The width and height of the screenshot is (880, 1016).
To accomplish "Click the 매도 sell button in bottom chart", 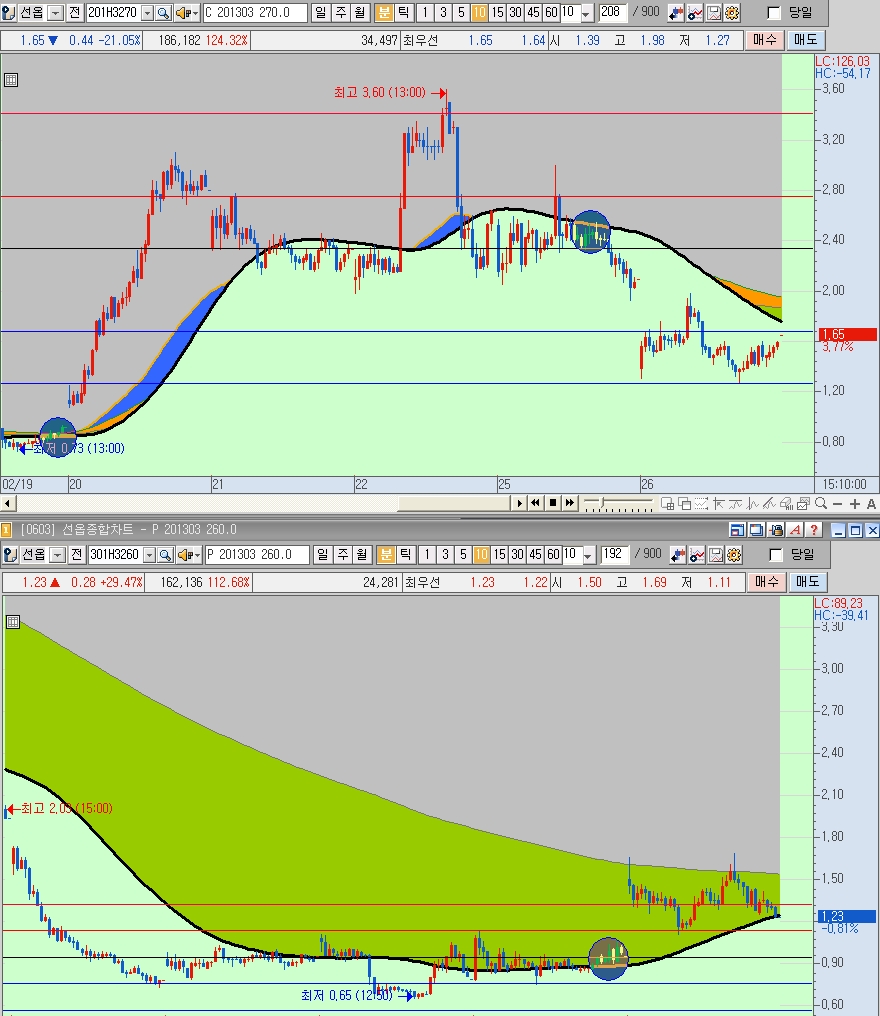I will coord(806,582).
